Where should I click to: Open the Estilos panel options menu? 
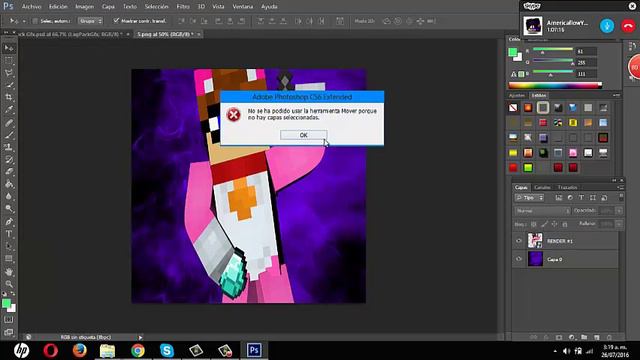pyautogui.click(x=616, y=95)
